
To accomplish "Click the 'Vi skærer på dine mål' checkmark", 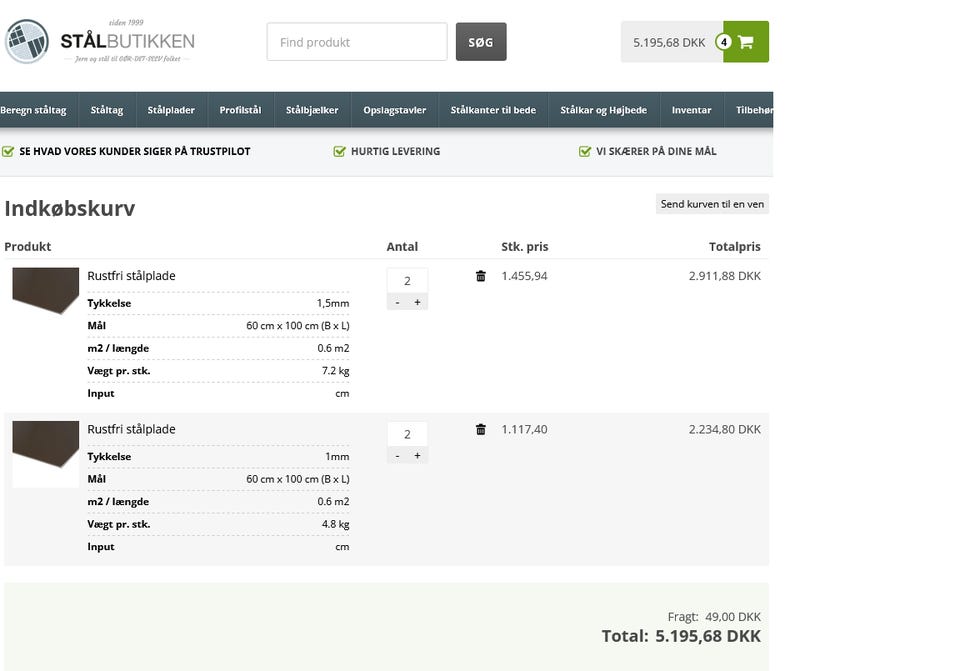I will [585, 152].
